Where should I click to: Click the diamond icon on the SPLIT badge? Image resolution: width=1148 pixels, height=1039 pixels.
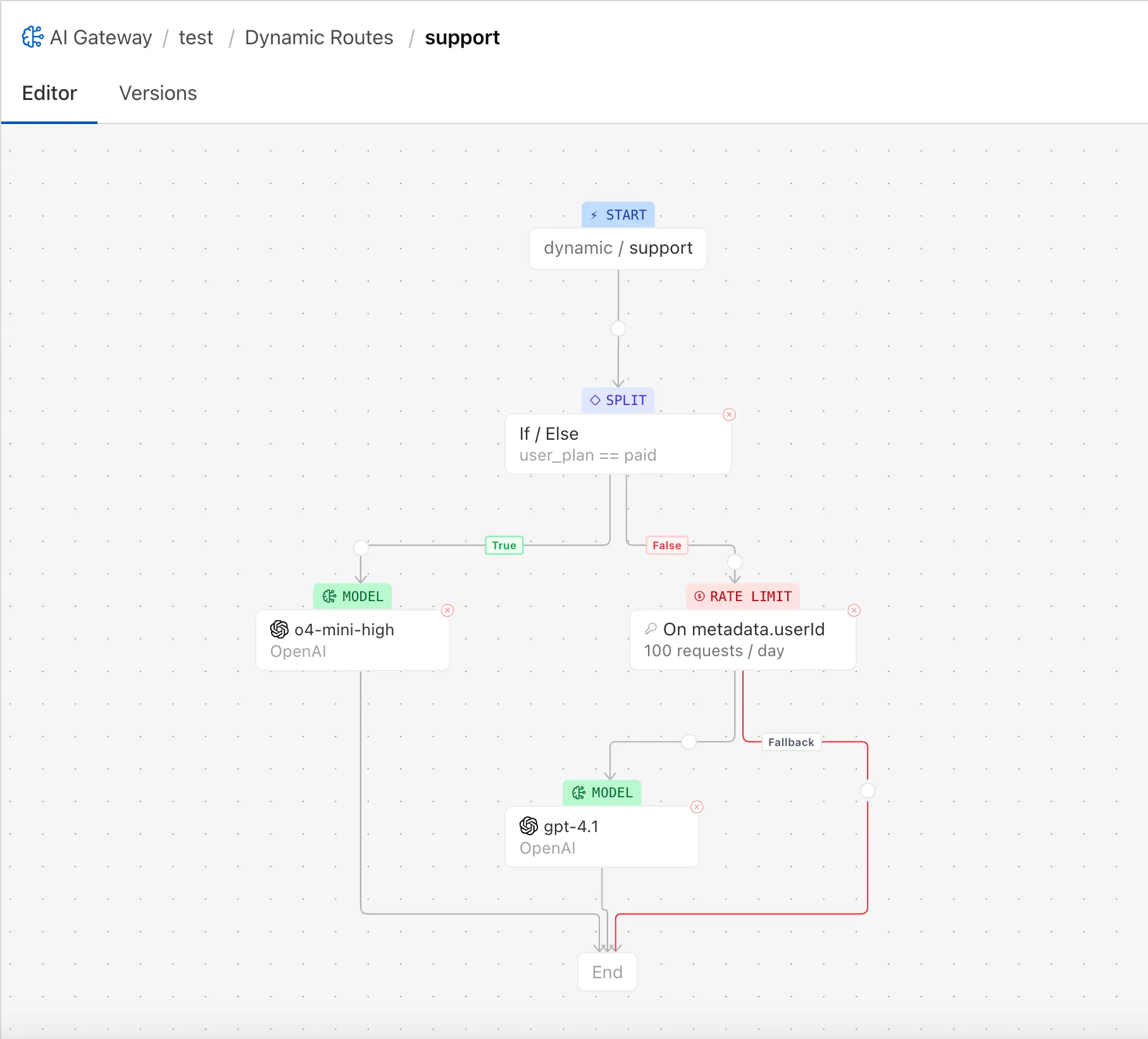click(595, 400)
